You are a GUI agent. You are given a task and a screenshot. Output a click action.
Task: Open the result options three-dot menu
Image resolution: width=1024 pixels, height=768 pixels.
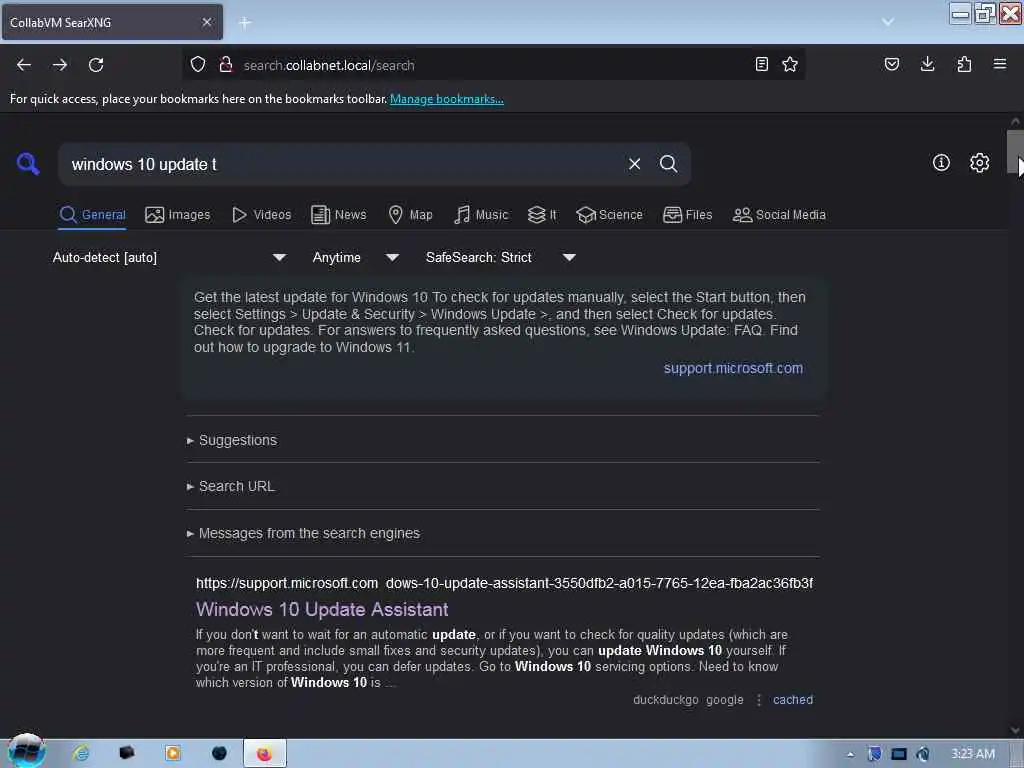coord(759,699)
